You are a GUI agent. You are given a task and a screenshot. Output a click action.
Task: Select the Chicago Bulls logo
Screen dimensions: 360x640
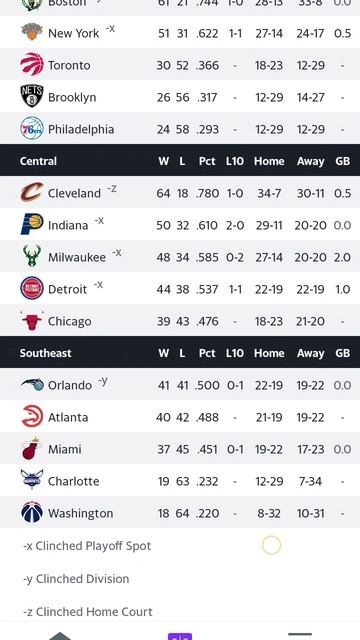point(32,320)
